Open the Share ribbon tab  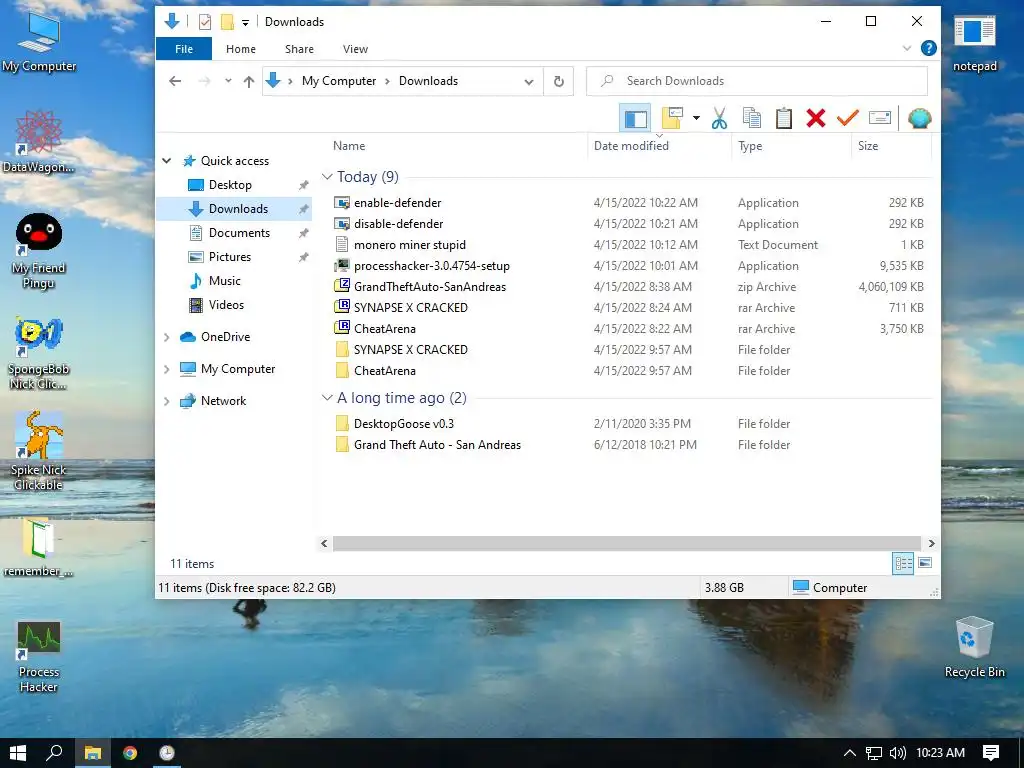299,49
